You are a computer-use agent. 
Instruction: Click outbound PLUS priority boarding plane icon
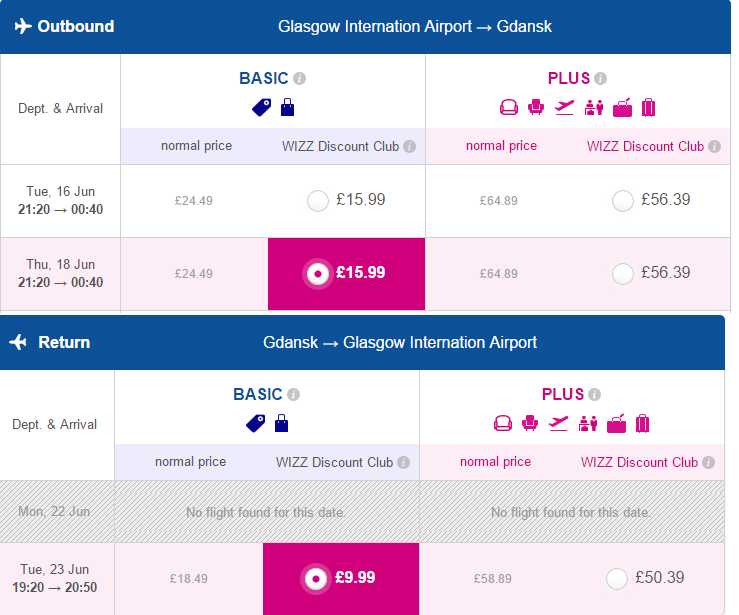point(564,107)
